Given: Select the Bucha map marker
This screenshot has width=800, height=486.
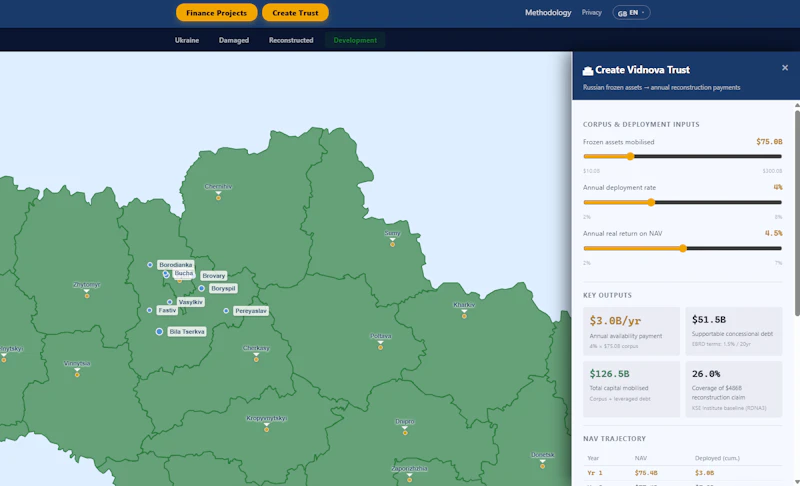Looking at the screenshot, I should tap(166, 274).
